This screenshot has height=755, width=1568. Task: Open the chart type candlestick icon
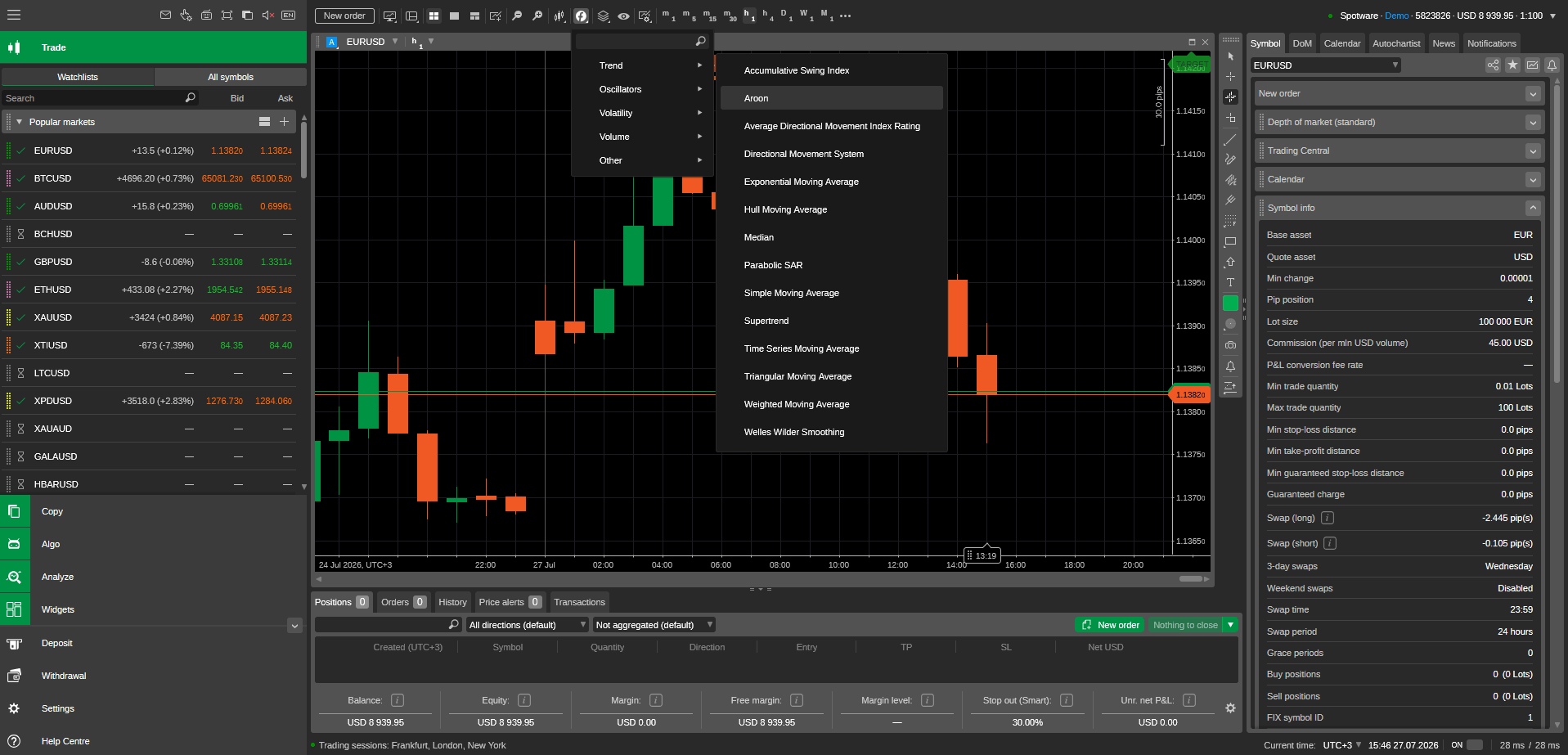click(x=559, y=16)
